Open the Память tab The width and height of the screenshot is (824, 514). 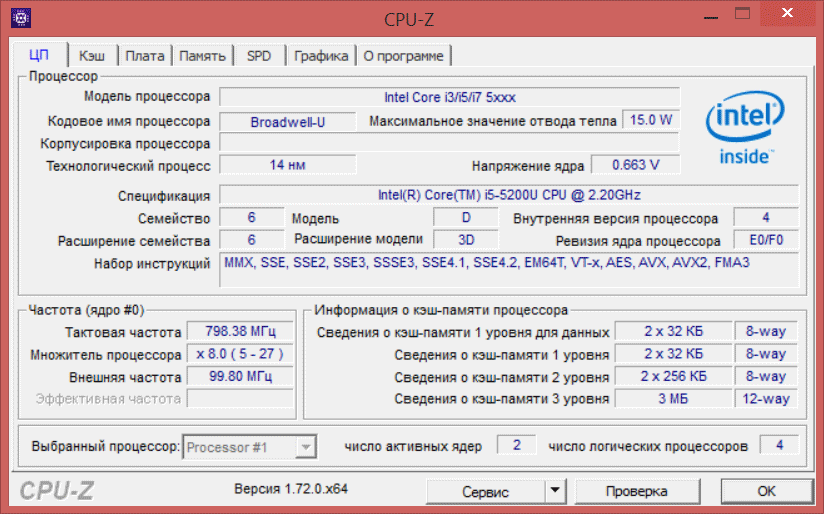pos(202,56)
